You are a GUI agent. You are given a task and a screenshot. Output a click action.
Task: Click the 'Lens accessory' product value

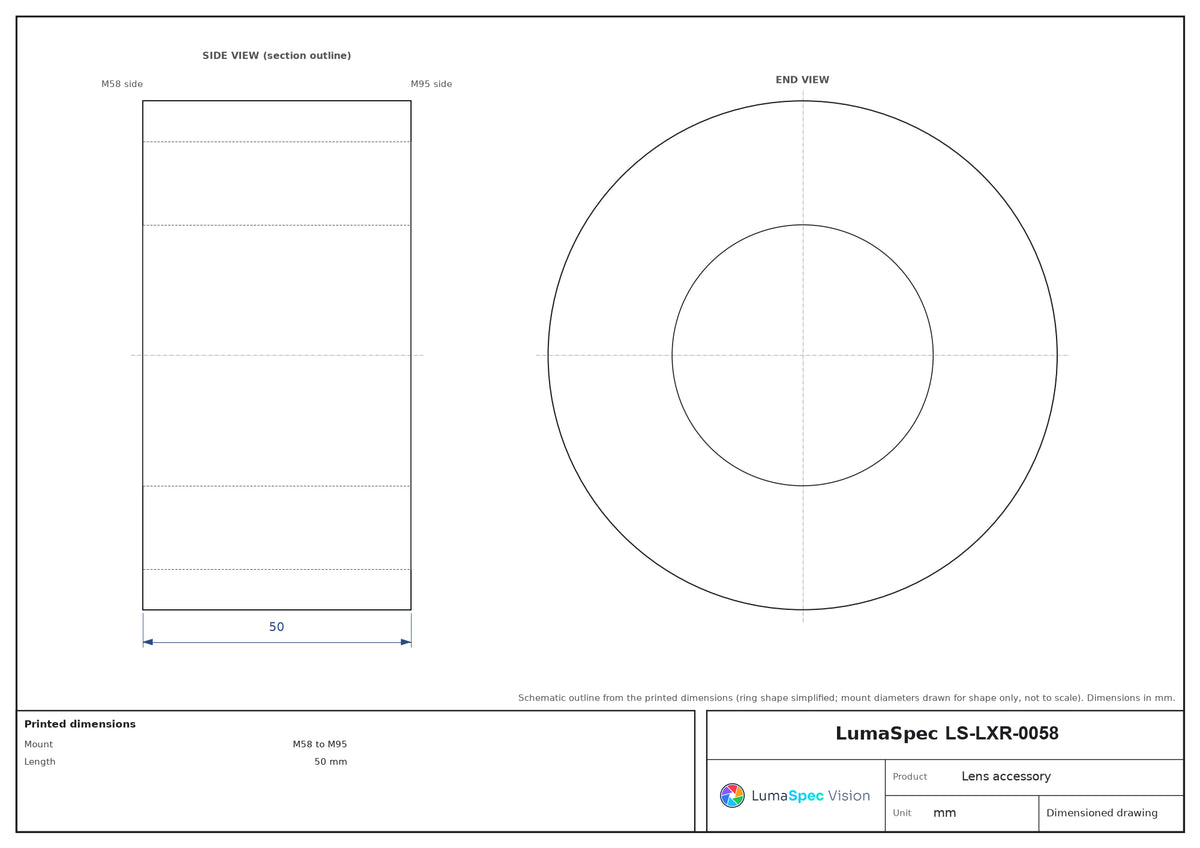[x=1006, y=777]
